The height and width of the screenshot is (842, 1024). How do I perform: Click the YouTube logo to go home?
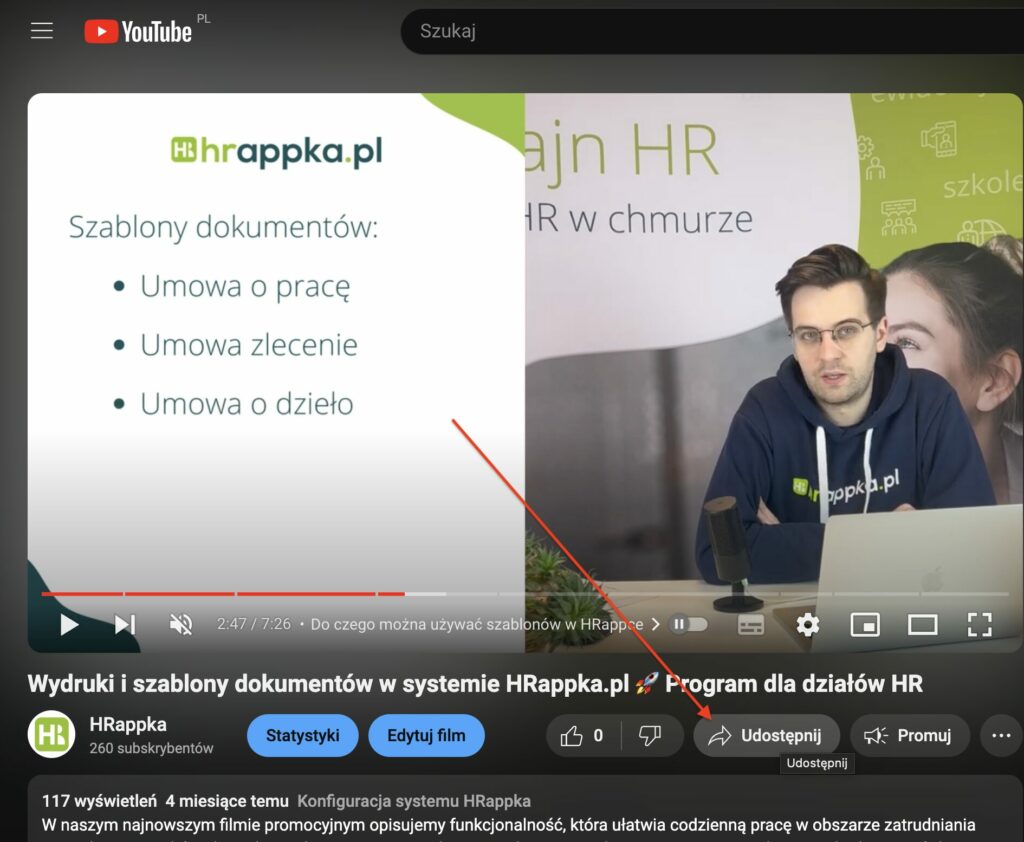(x=138, y=31)
